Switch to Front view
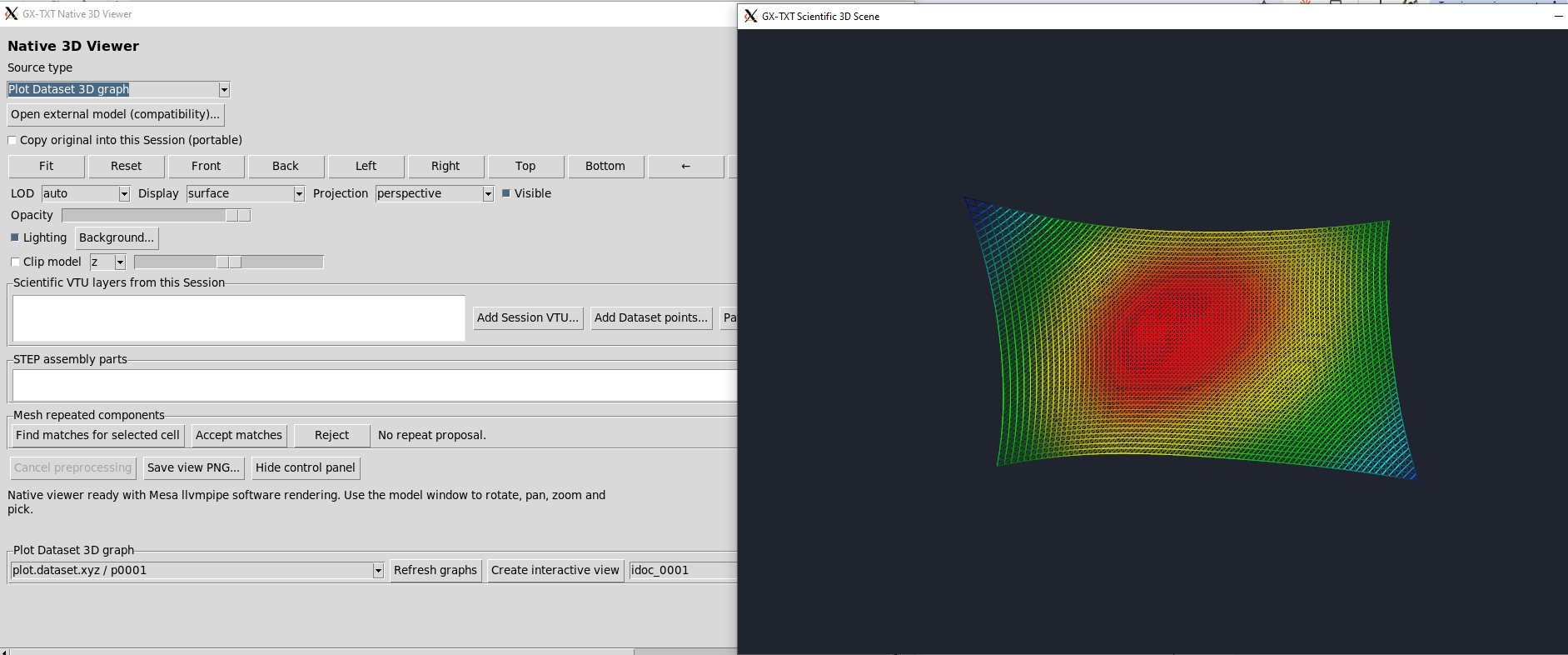This screenshot has height=655, width=1568. point(207,167)
